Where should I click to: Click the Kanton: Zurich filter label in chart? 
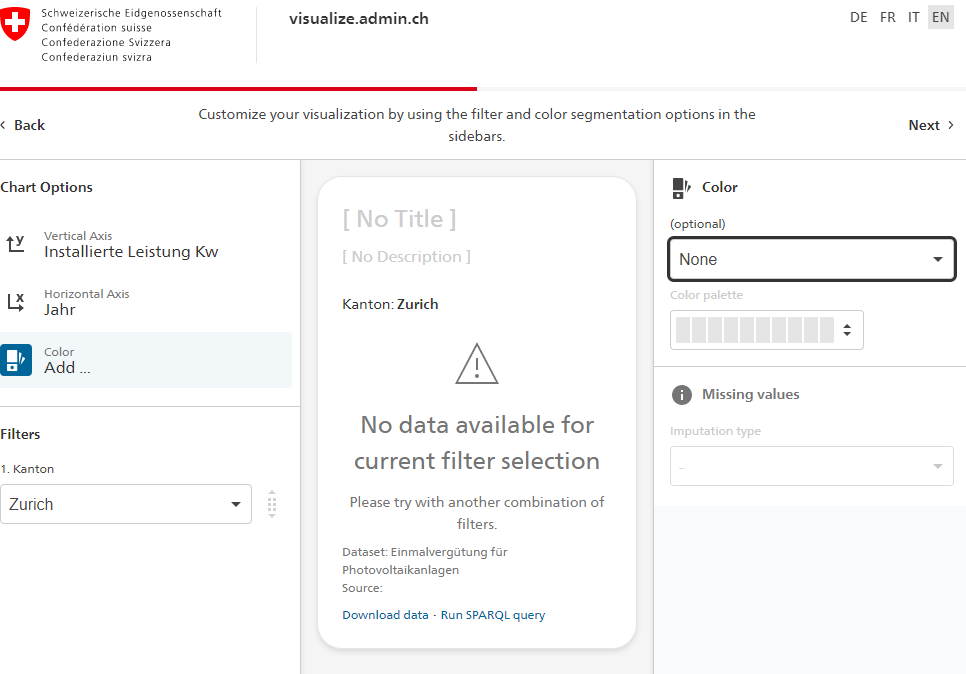pyautogui.click(x=390, y=304)
